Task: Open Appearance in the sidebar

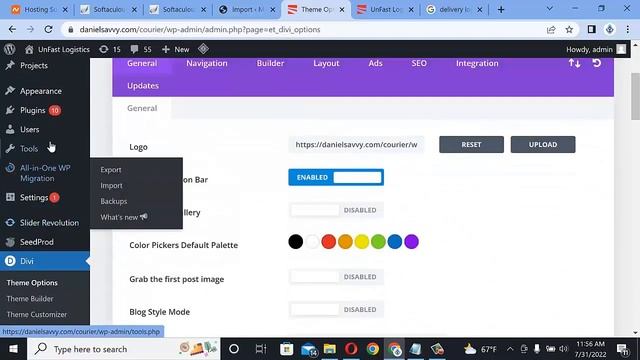Action: pyautogui.click(x=41, y=91)
